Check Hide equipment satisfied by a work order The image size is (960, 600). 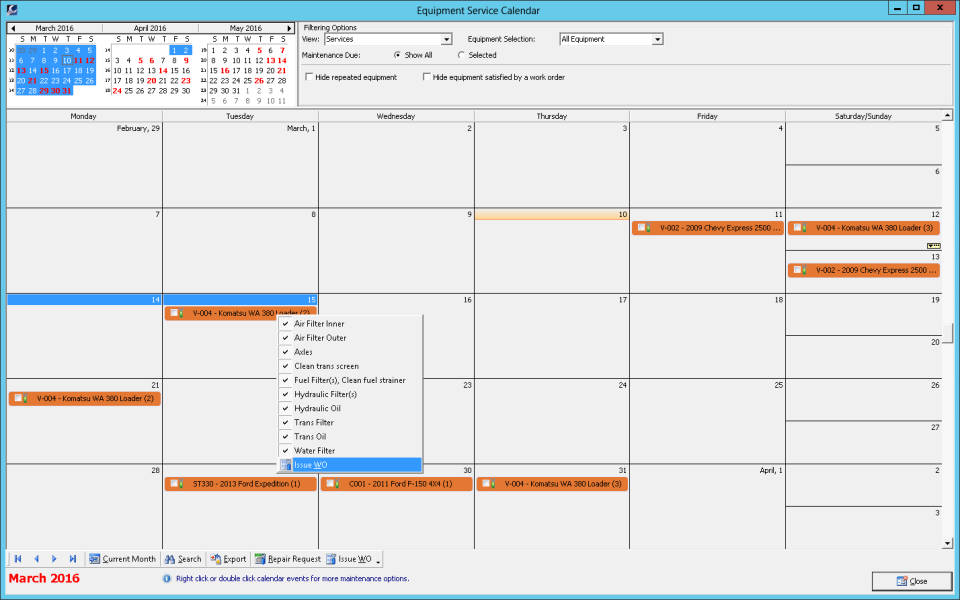tap(427, 76)
